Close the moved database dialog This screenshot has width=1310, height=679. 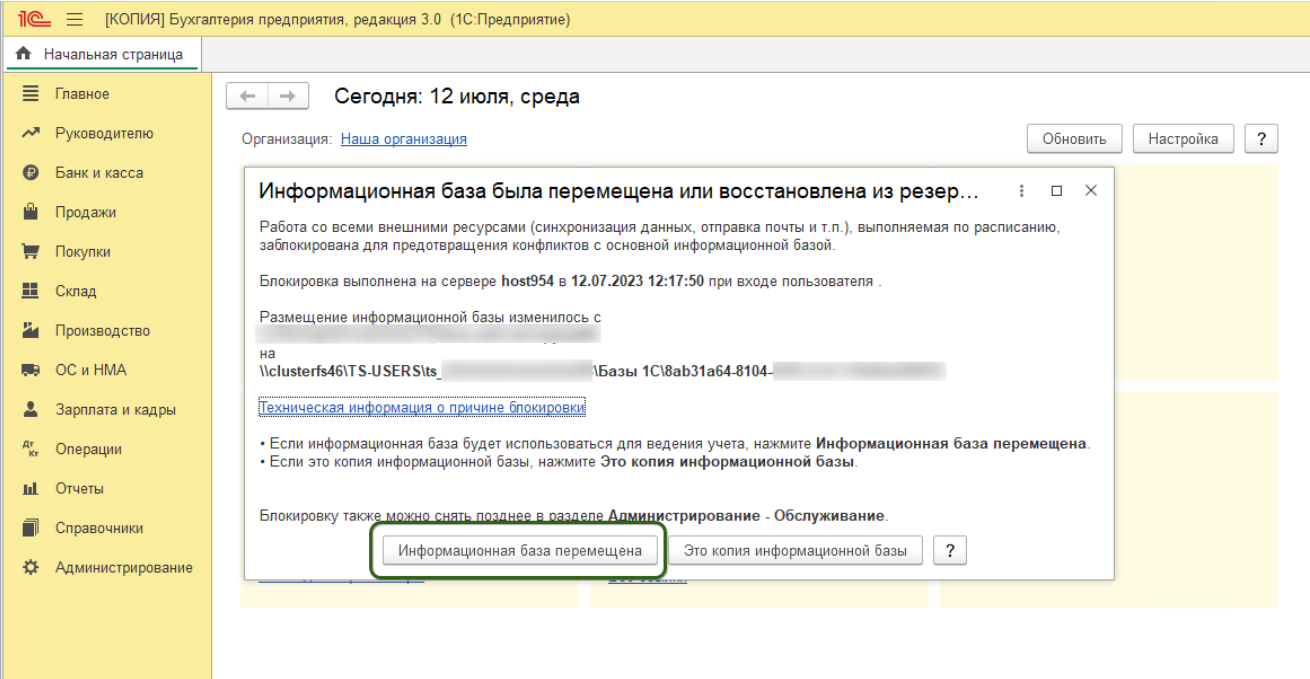click(1091, 190)
